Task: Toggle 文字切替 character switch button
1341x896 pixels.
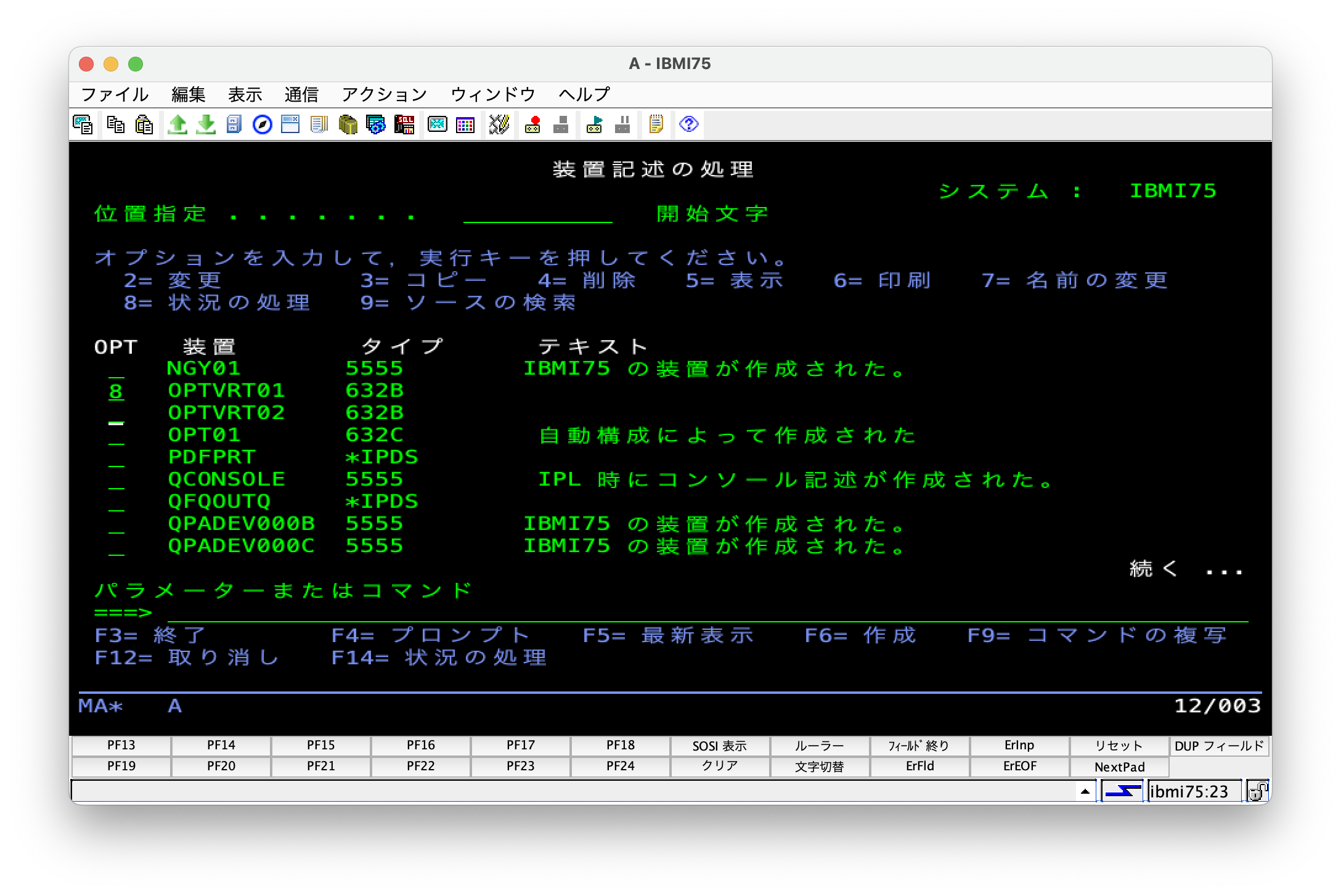Action: coord(819,767)
